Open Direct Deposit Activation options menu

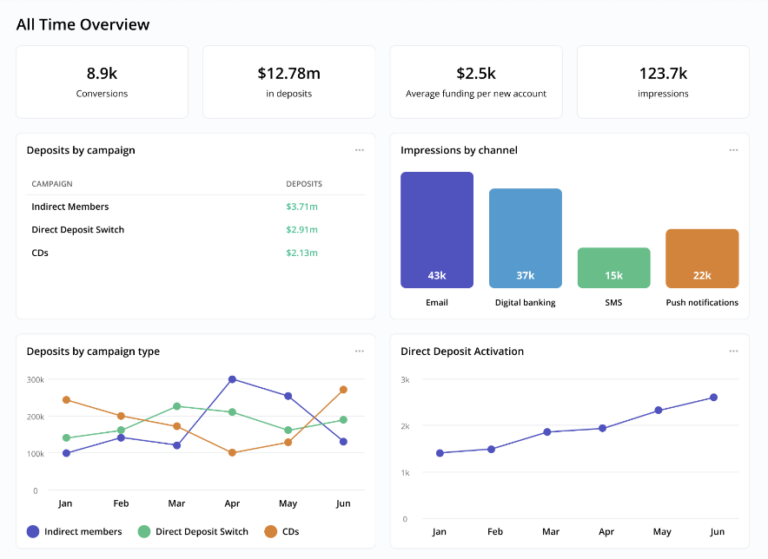click(x=733, y=351)
